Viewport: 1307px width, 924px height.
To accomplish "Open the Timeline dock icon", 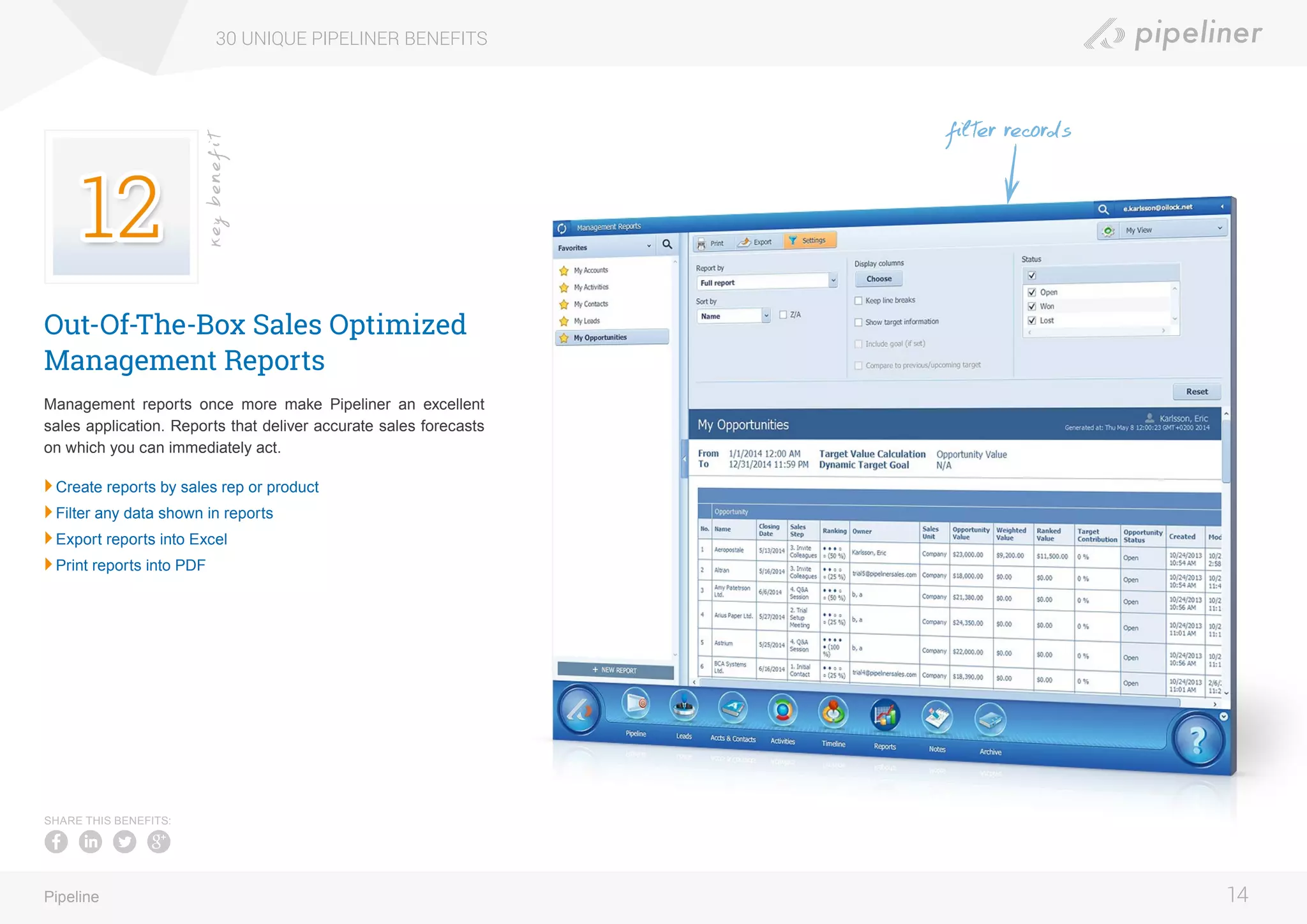I will [833, 713].
